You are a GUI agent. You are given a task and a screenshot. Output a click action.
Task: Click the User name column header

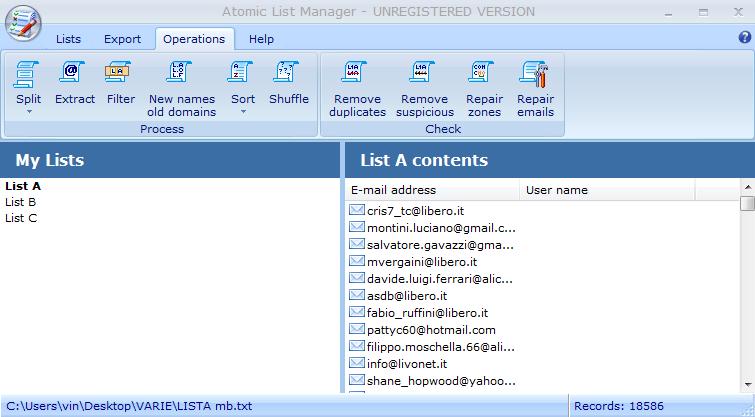tap(607, 190)
